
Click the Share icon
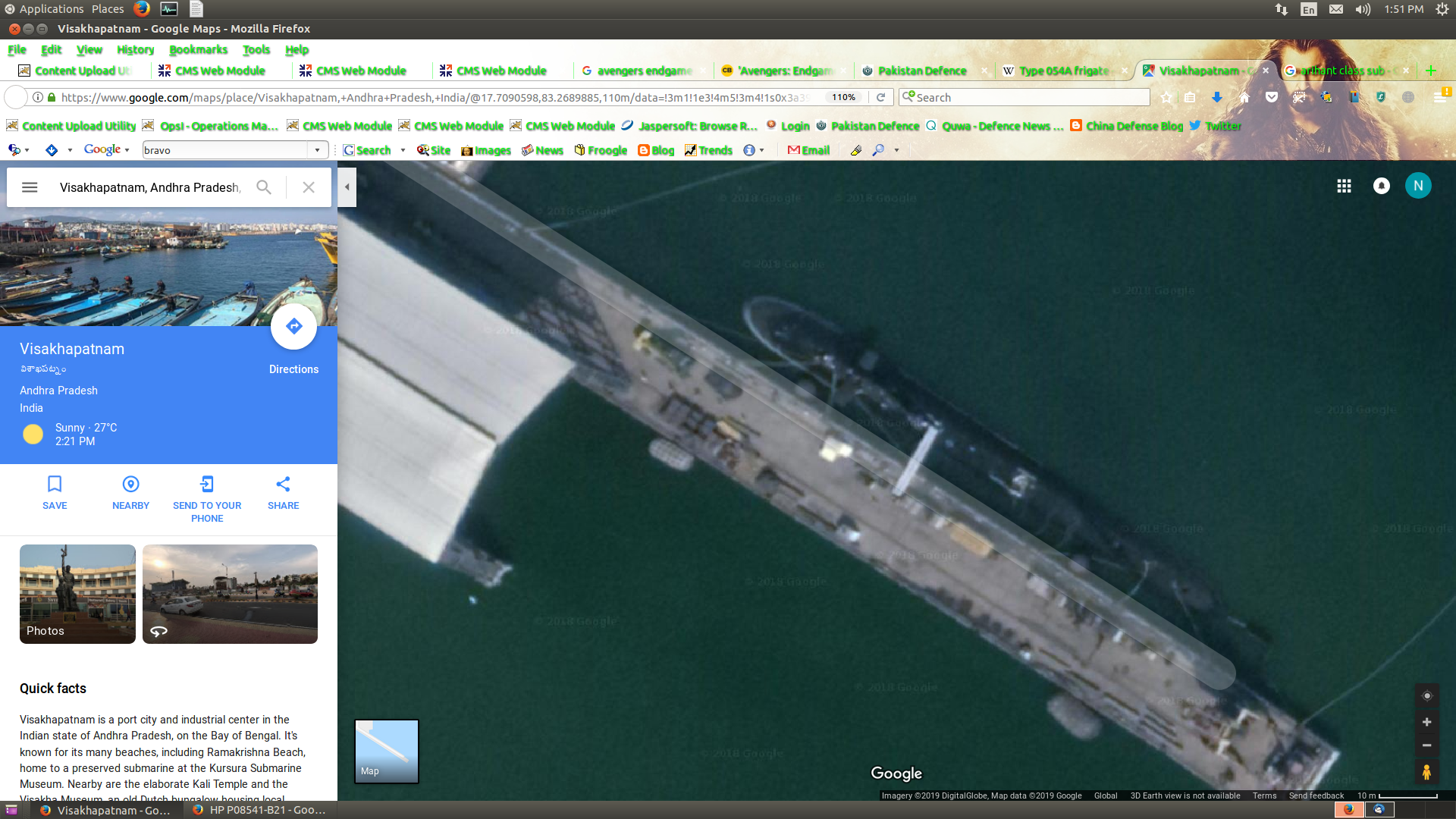tap(283, 484)
